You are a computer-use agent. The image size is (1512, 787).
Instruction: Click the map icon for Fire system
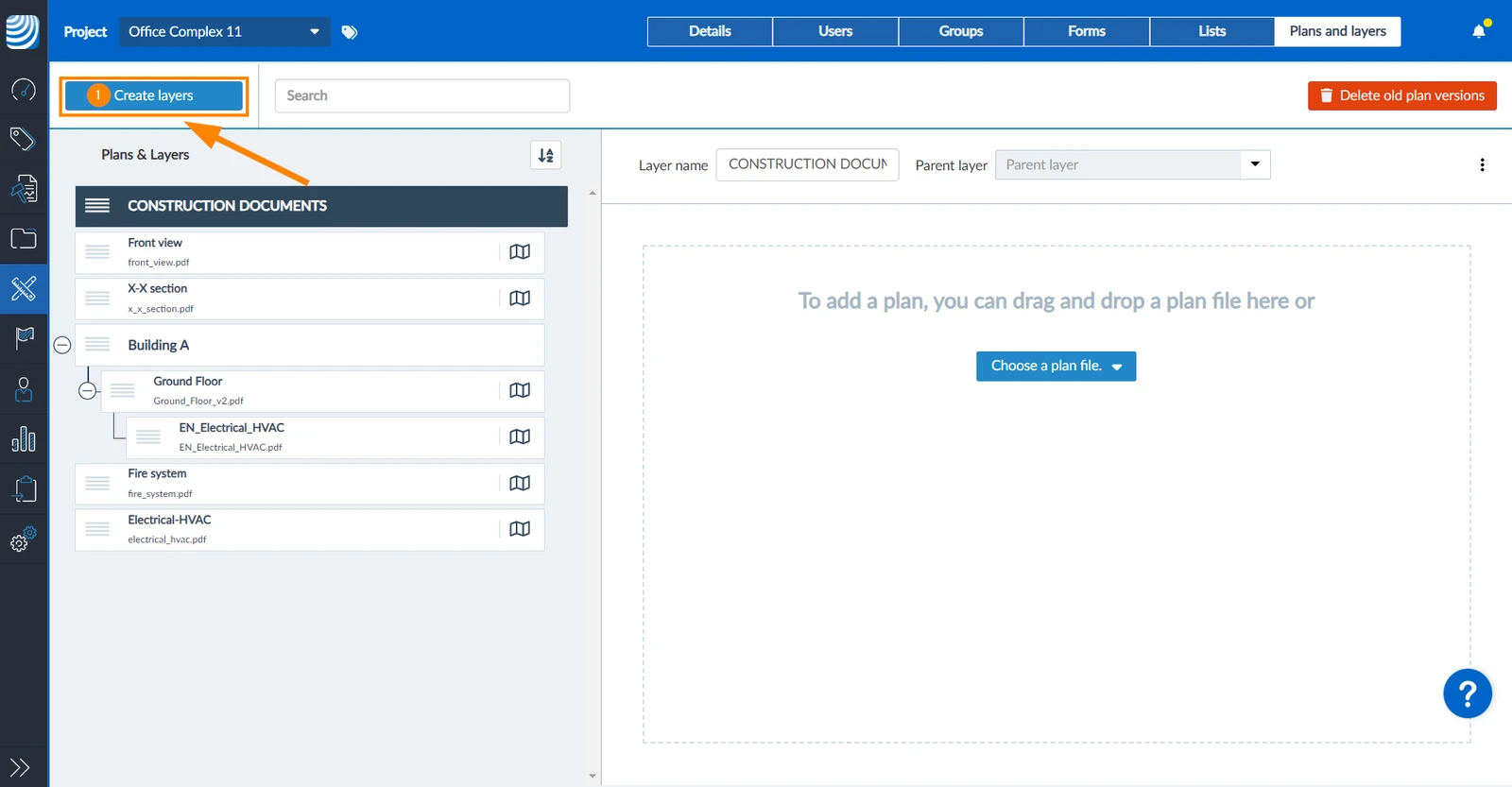click(x=520, y=484)
